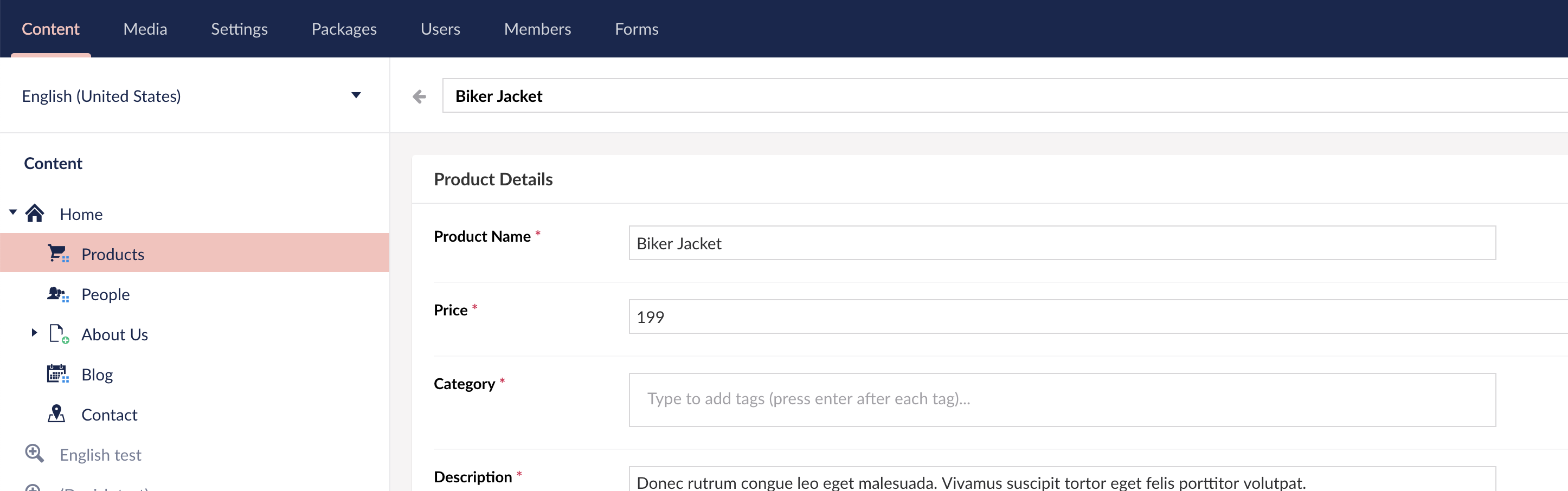
Task: Open the Settings section
Action: (239, 29)
